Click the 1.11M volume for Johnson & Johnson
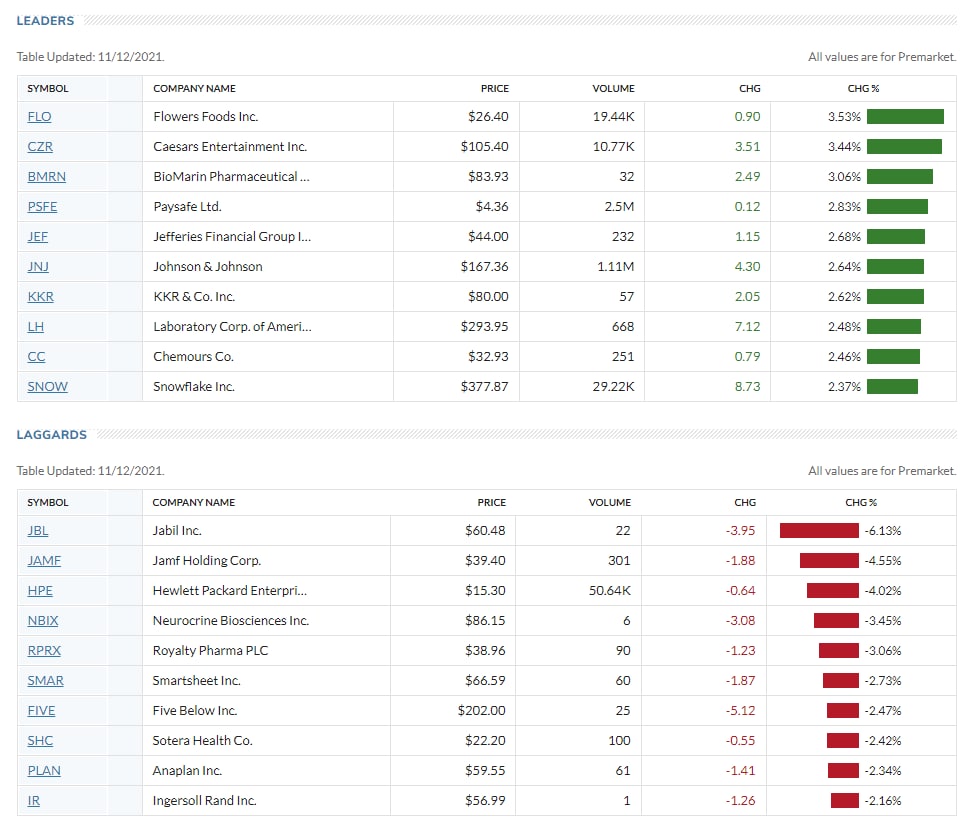The height and width of the screenshot is (829, 972). point(616,267)
